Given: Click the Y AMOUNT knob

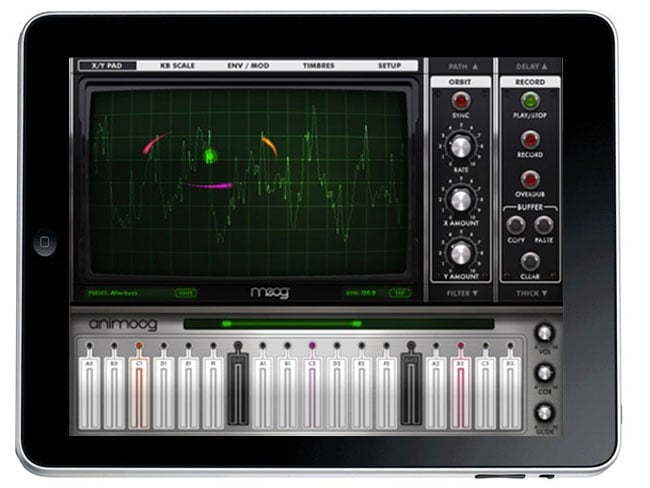Looking at the screenshot, I should coord(461,253).
